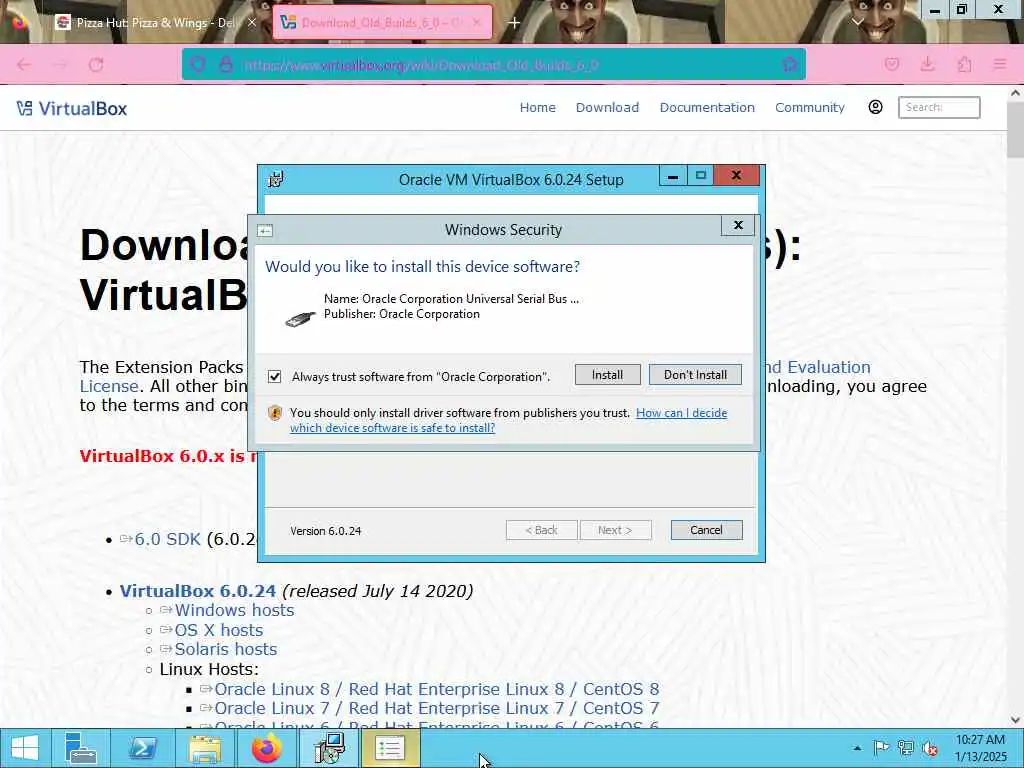1024x768 pixels.
Task: Download the OS X hosts build
Action: [x=219, y=630]
